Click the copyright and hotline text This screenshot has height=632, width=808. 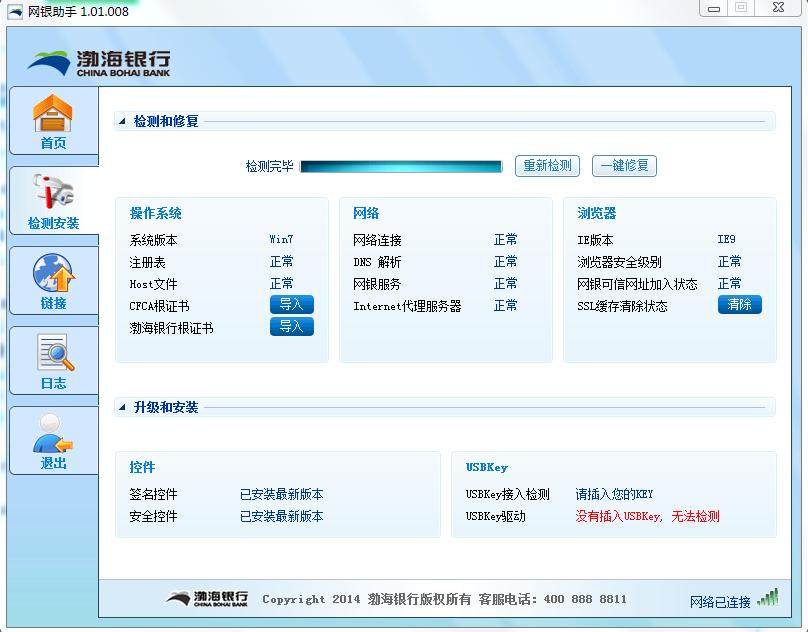444,599
